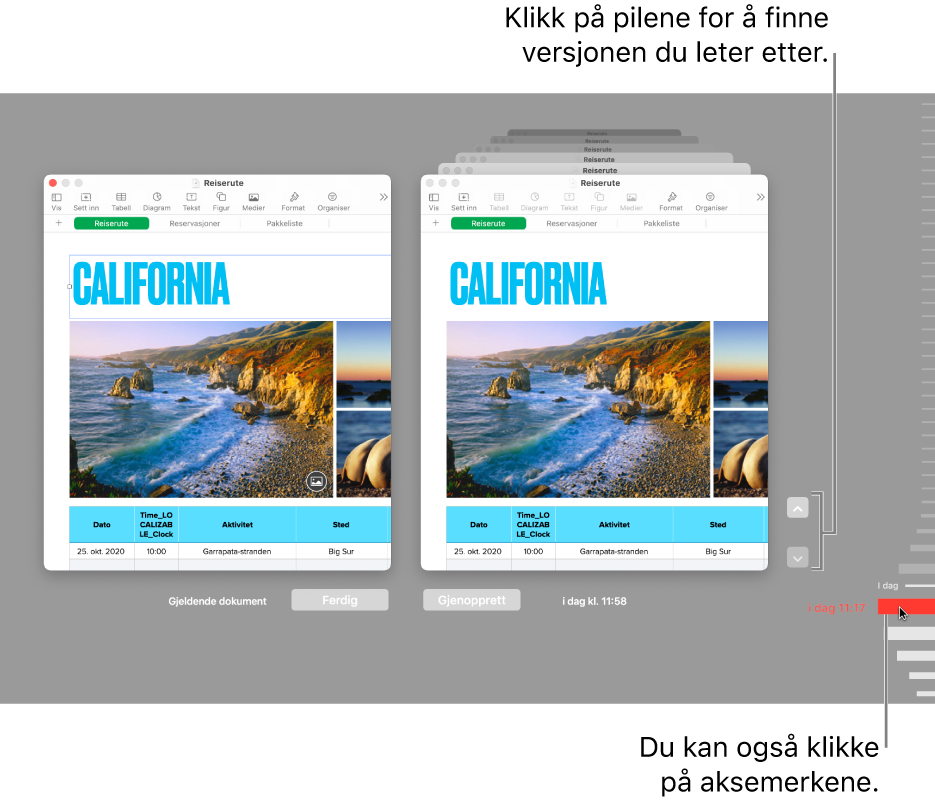Add new sheet with plus in current document
The height and width of the screenshot is (809, 935).
[x=58, y=223]
